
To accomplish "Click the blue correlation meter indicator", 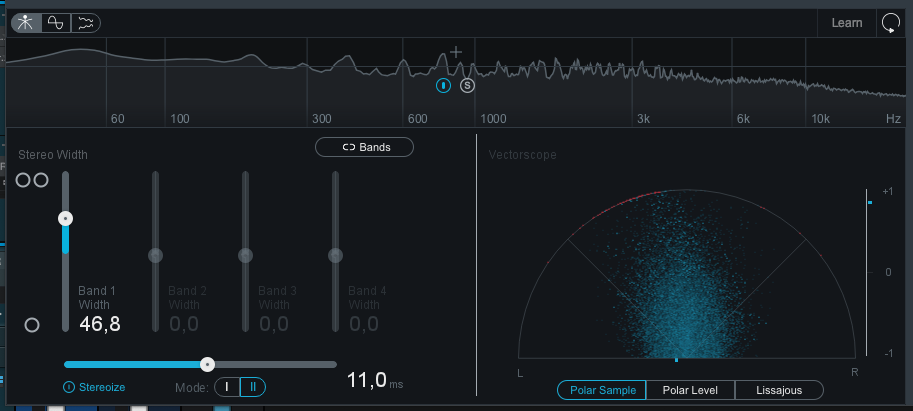I will point(869,203).
